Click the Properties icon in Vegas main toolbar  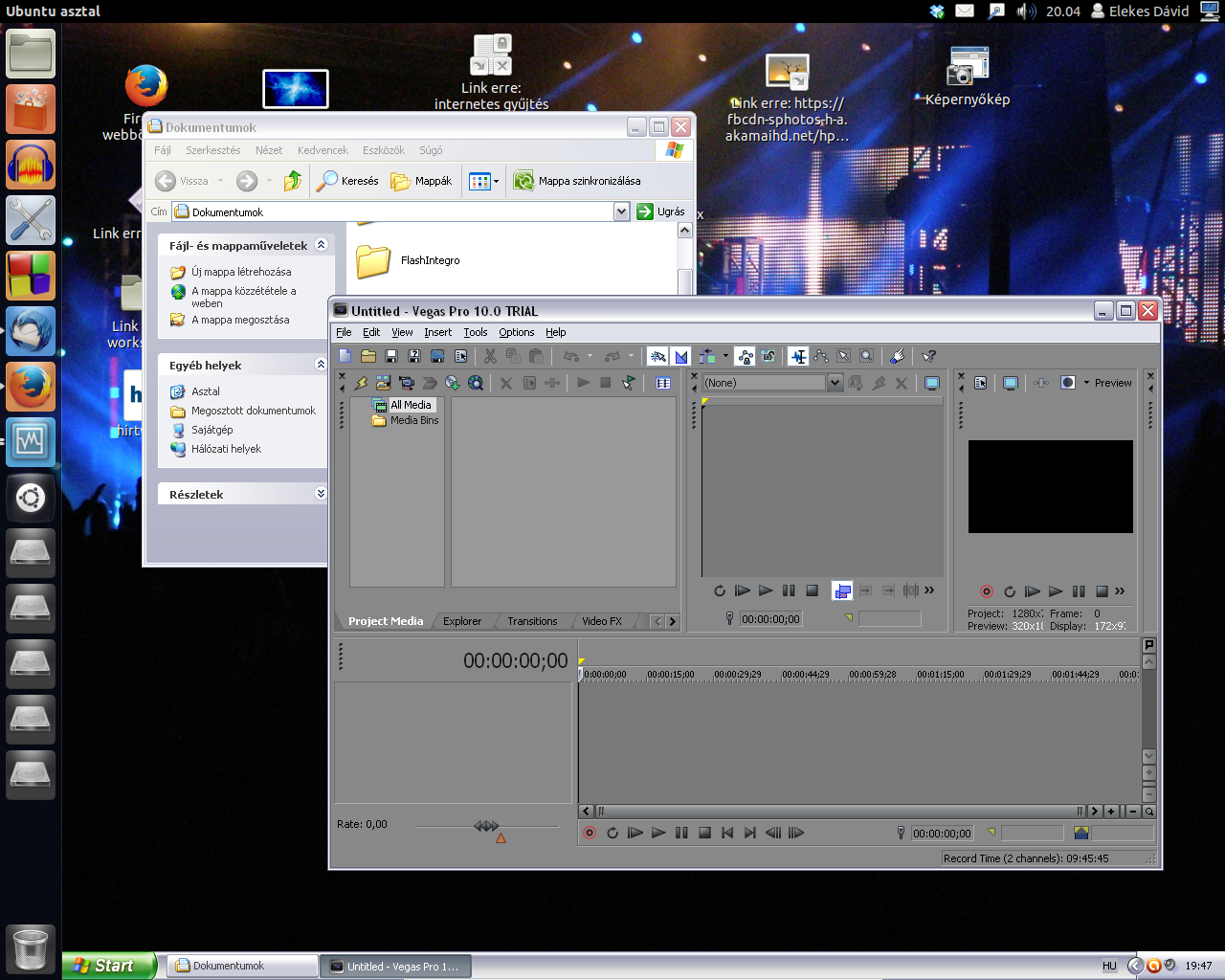(460, 356)
